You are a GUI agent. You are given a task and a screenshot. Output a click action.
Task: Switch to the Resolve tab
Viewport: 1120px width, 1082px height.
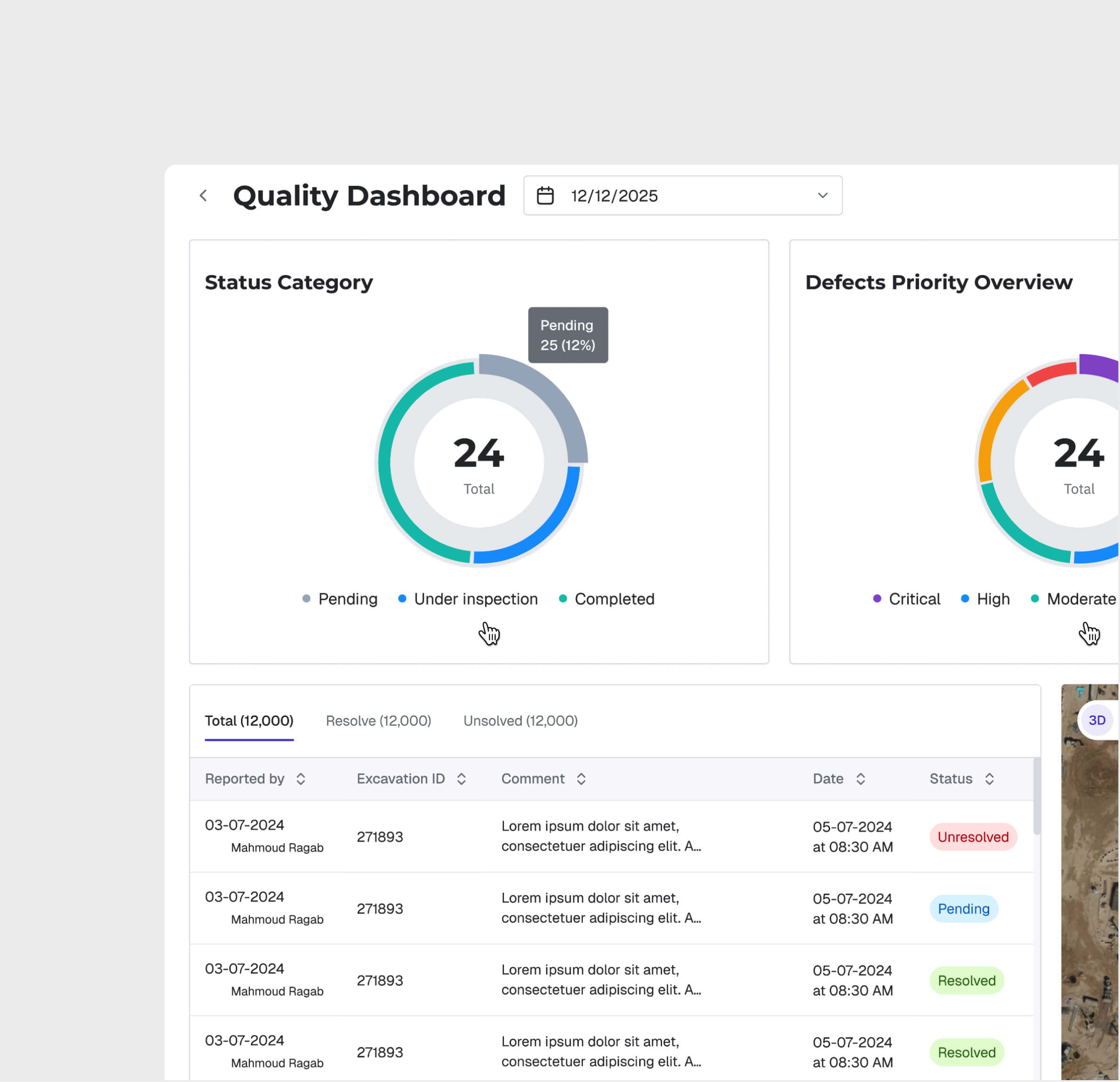378,720
